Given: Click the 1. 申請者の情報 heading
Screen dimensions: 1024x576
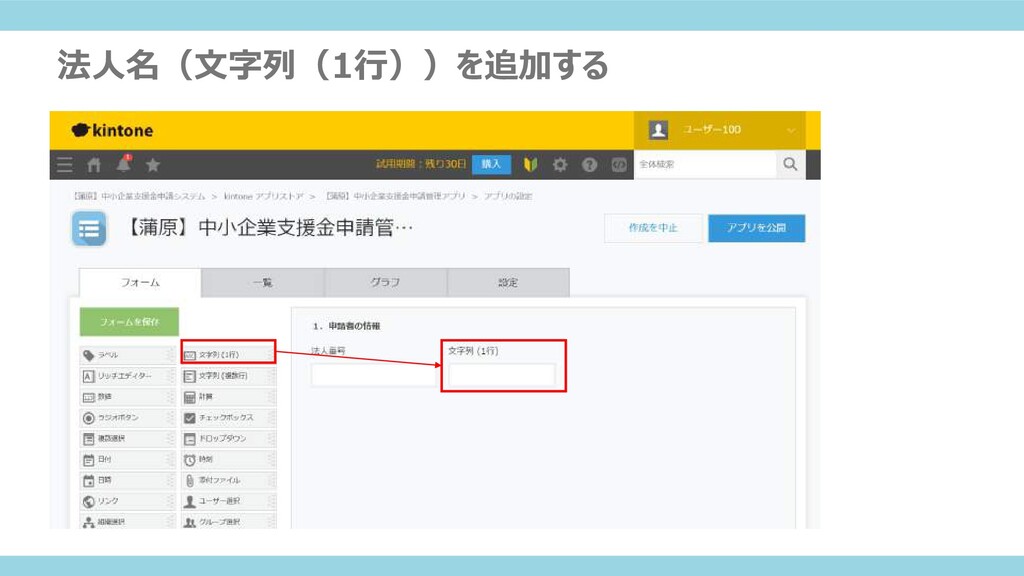Looking at the screenshot, I should 347,326.
